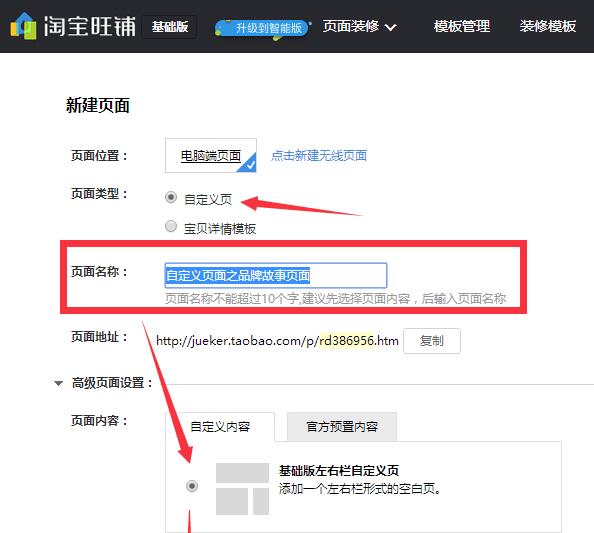The image size is (594, 533).
Task: Select the 基础版左右栏自定义页 radio button
Action: (192, 486)
